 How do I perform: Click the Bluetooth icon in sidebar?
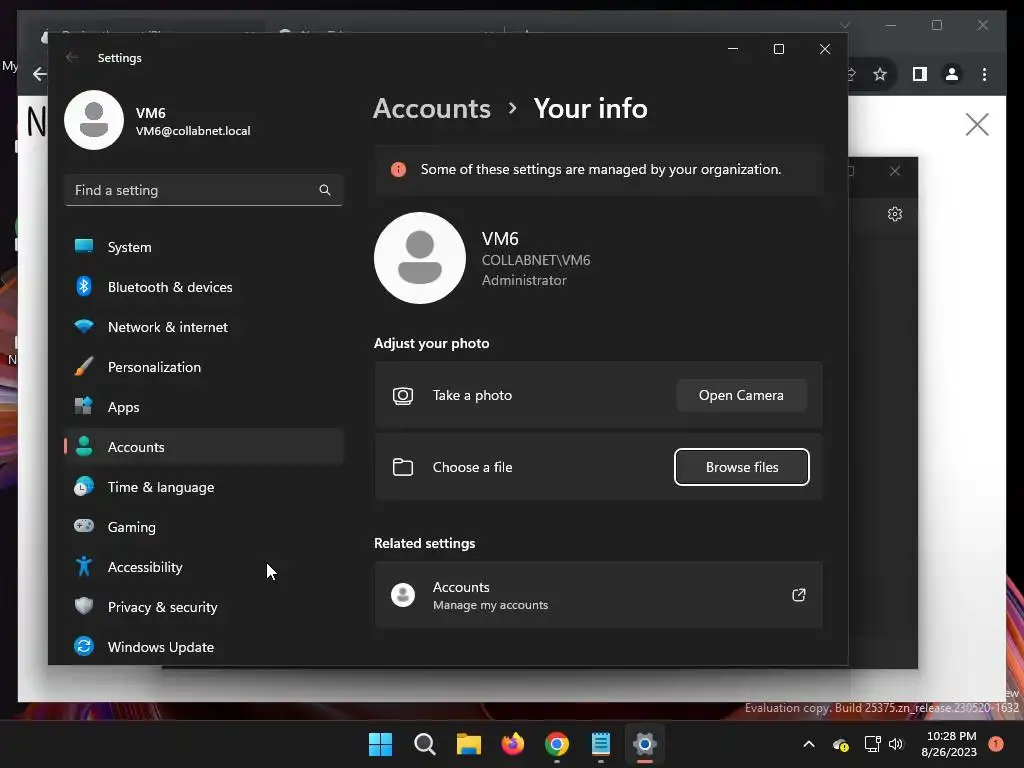pos(84,286)
